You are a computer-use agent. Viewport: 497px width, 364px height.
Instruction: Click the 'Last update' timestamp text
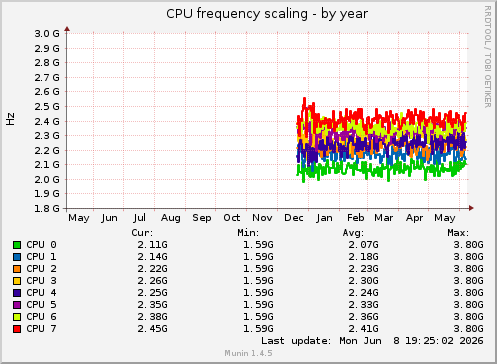pos(372,341)
